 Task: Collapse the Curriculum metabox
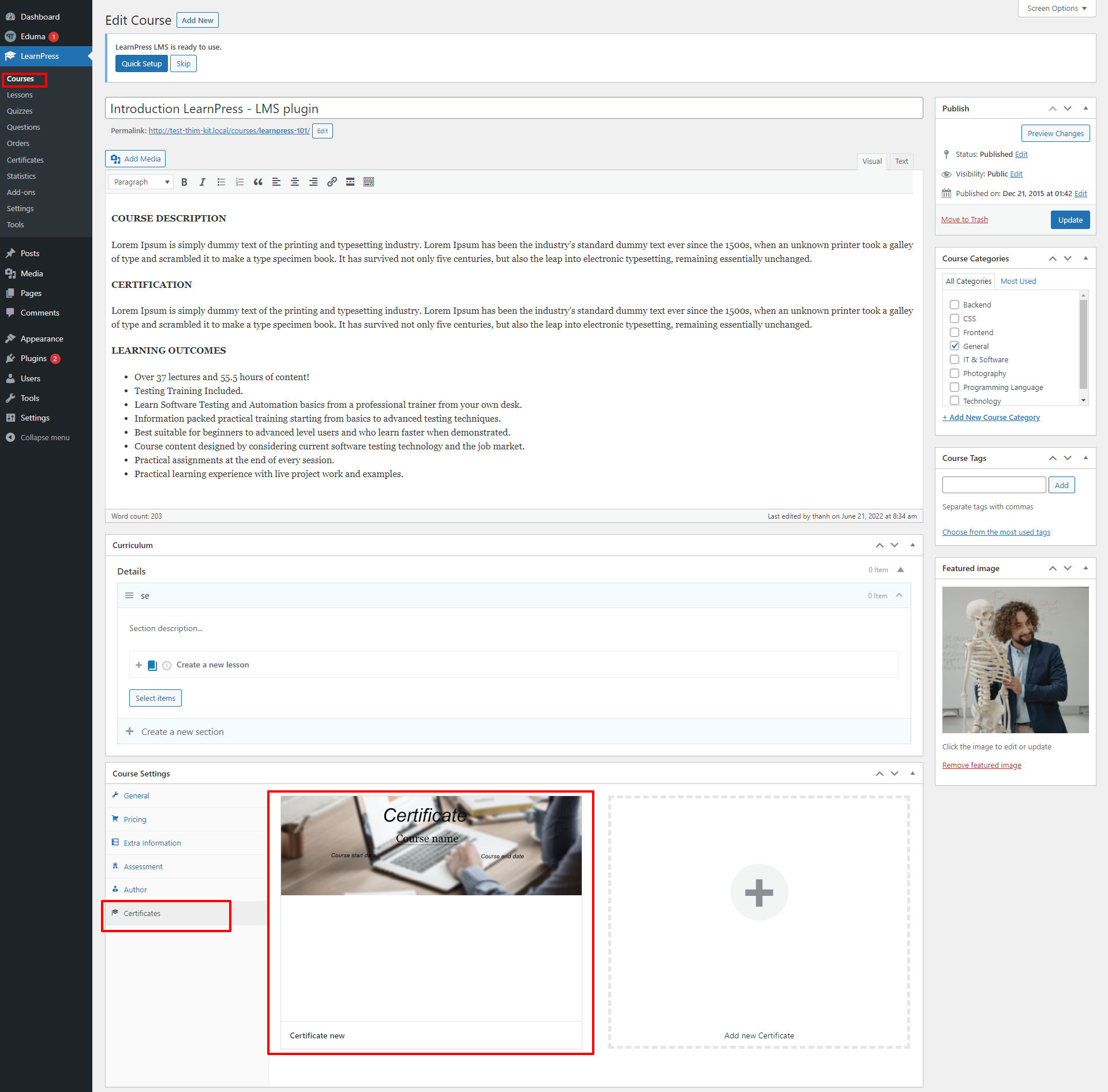(x=912, y=545)
